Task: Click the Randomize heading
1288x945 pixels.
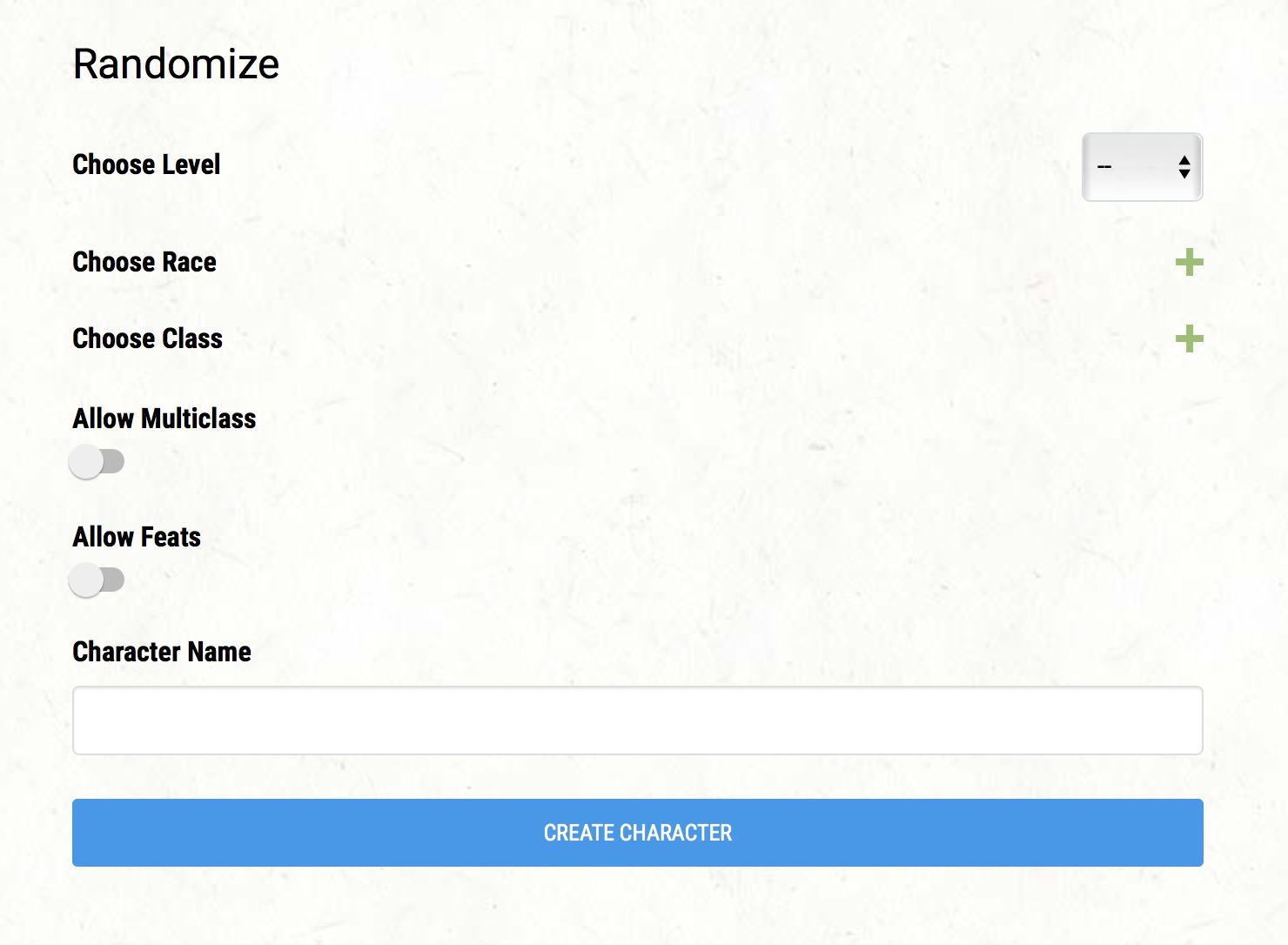Action: (x=176, y=64)
